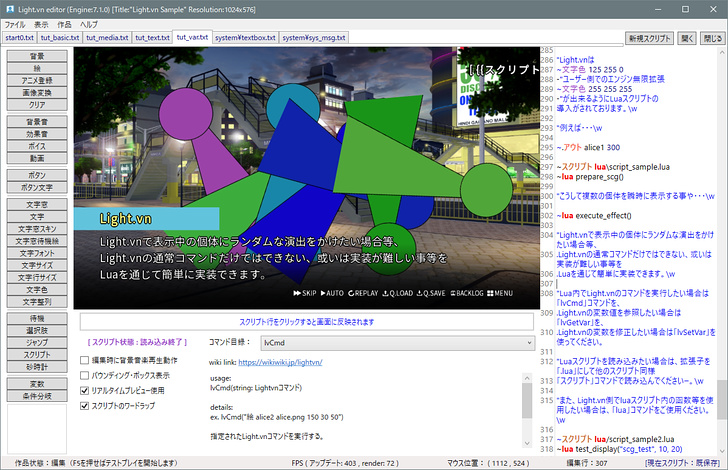This screenshot has width=728, height=470.
Task: Click the クリア command button
Action: coord(37,104)
